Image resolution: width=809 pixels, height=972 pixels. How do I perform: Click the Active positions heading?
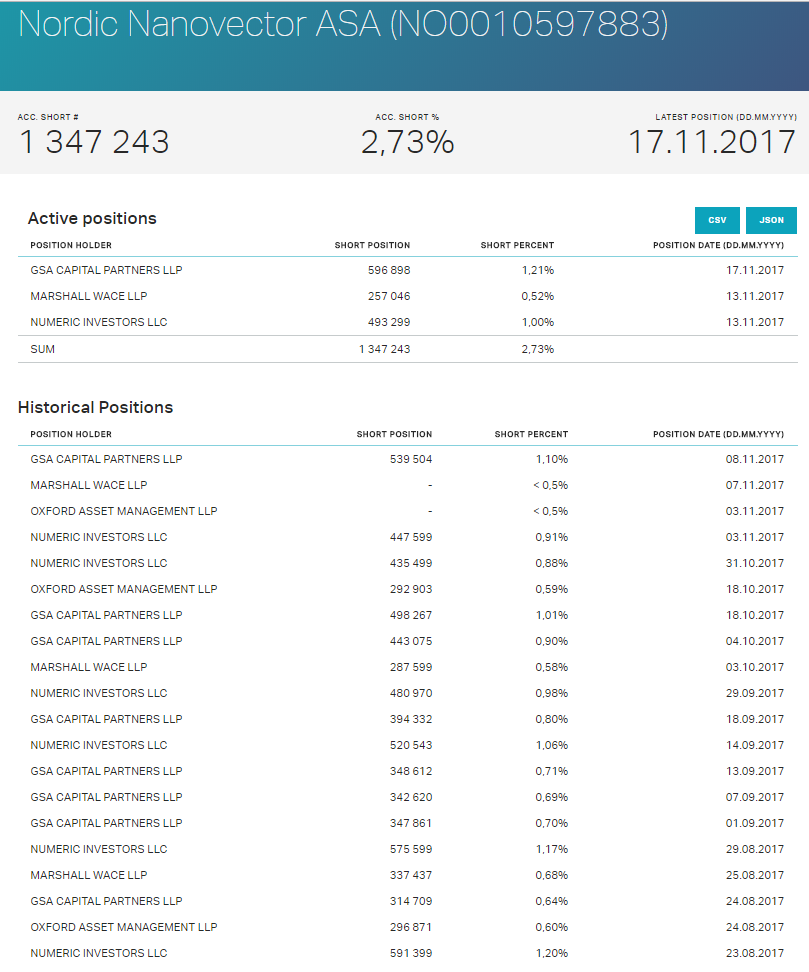[92, 218]
